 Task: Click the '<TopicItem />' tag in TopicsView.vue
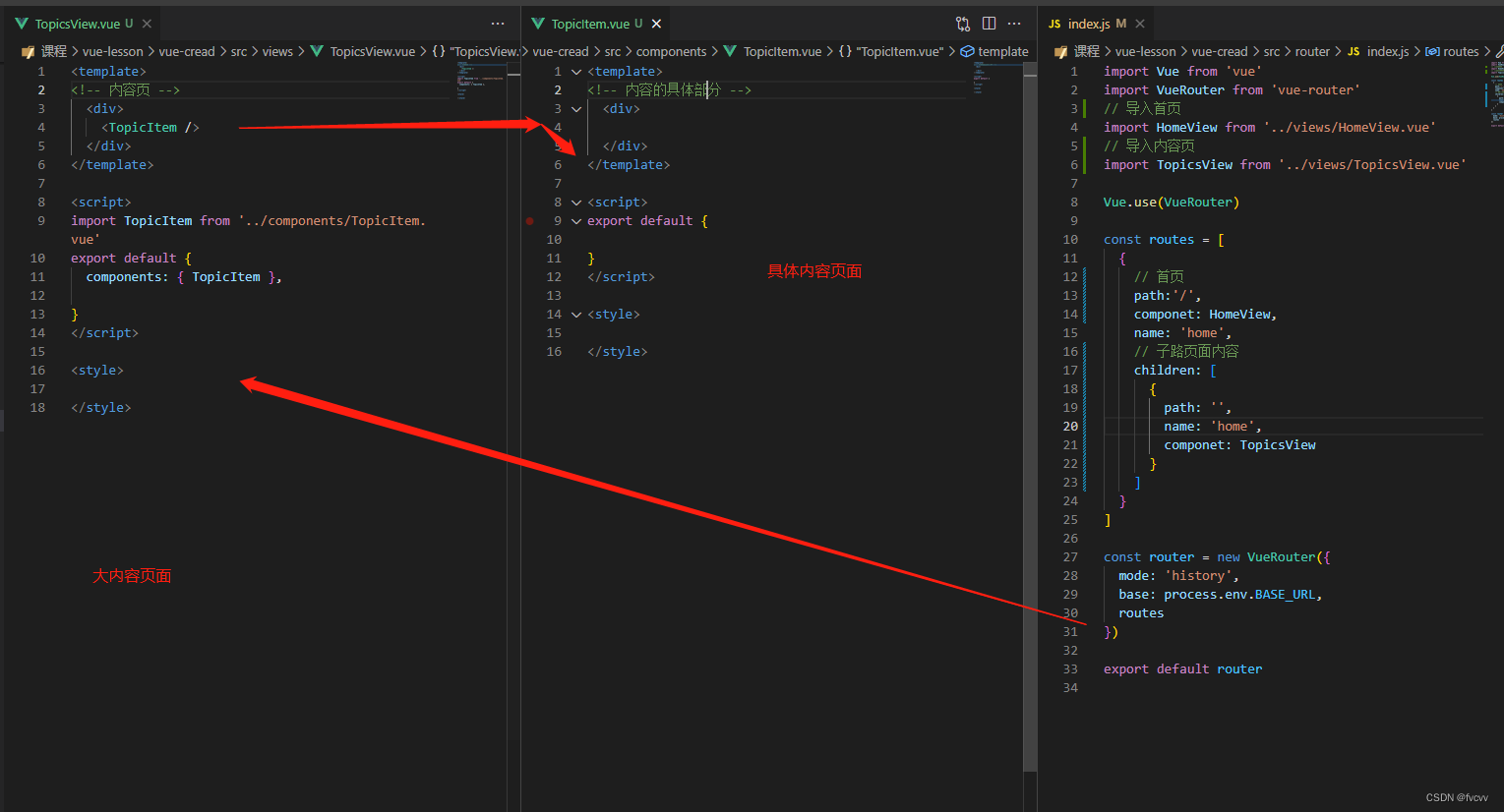[x=150, y=128]
